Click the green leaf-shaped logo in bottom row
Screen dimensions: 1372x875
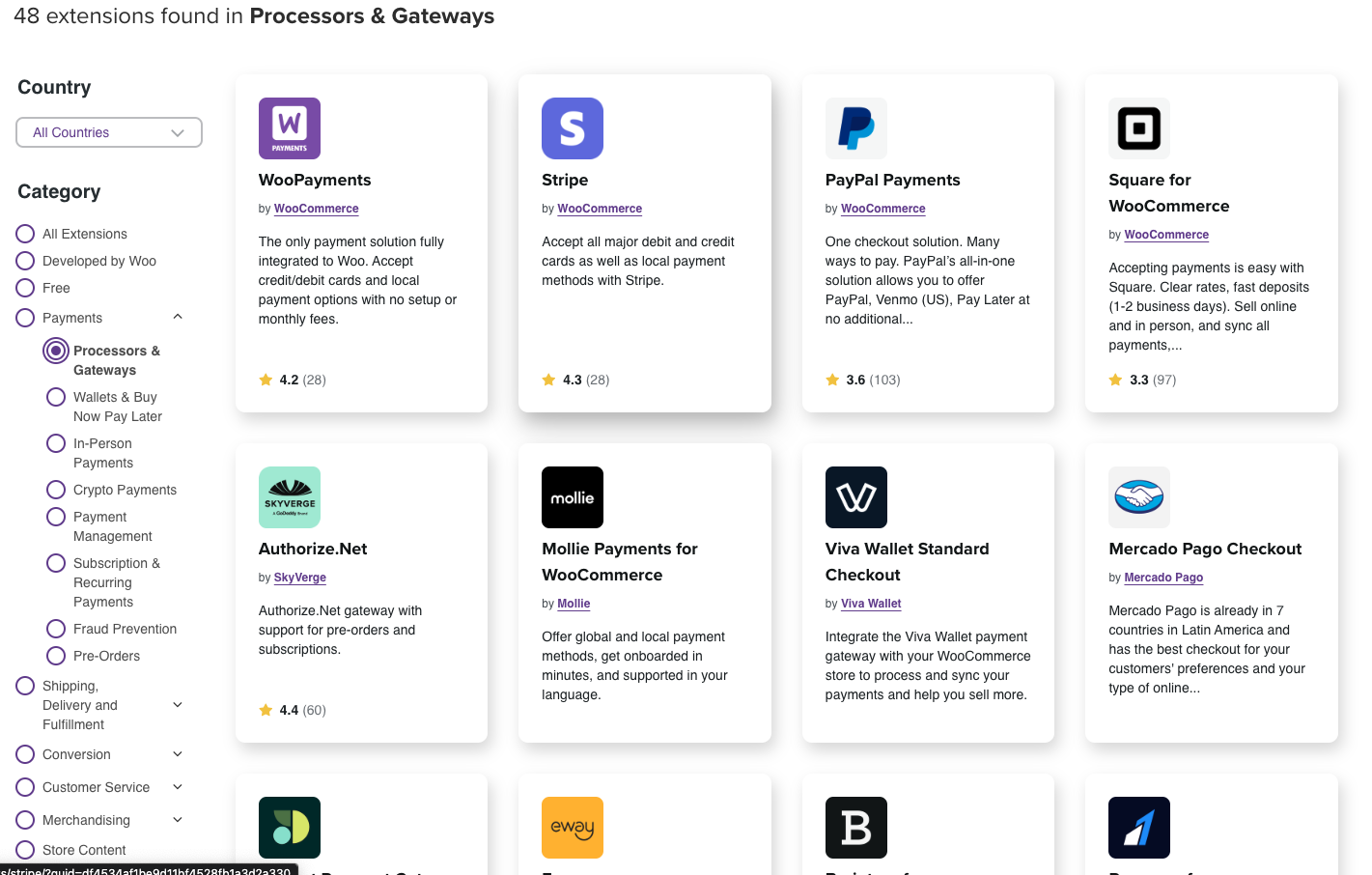[x=290, y=828]
